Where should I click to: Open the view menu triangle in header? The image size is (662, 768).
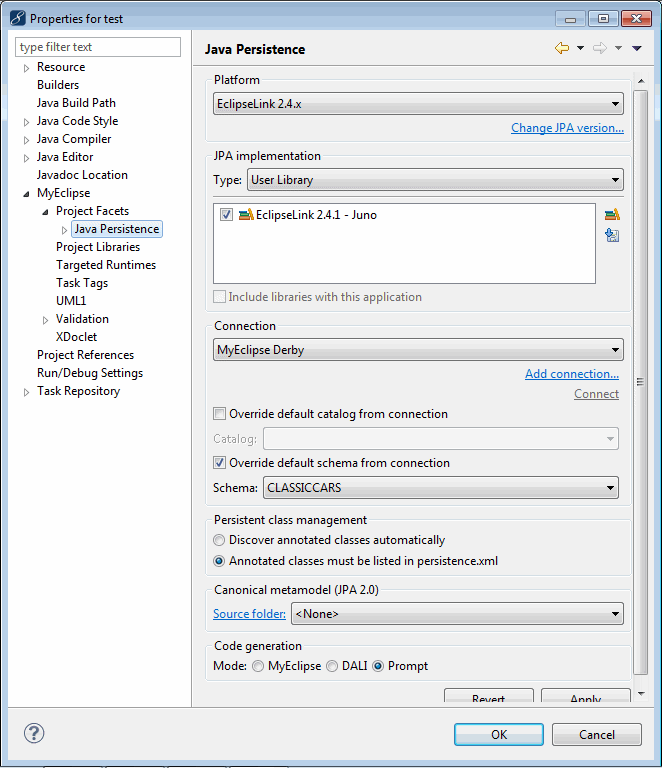click(x=637, y=48)
